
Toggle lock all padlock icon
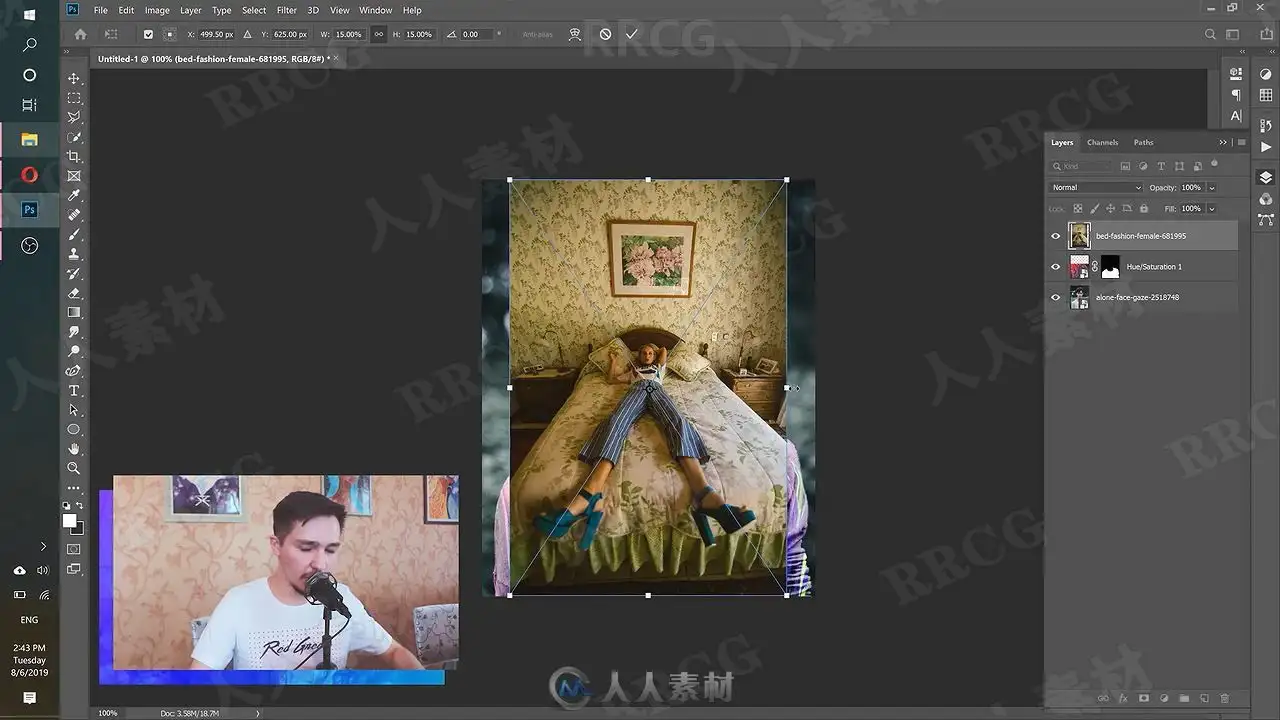[x=1145, y=209]
